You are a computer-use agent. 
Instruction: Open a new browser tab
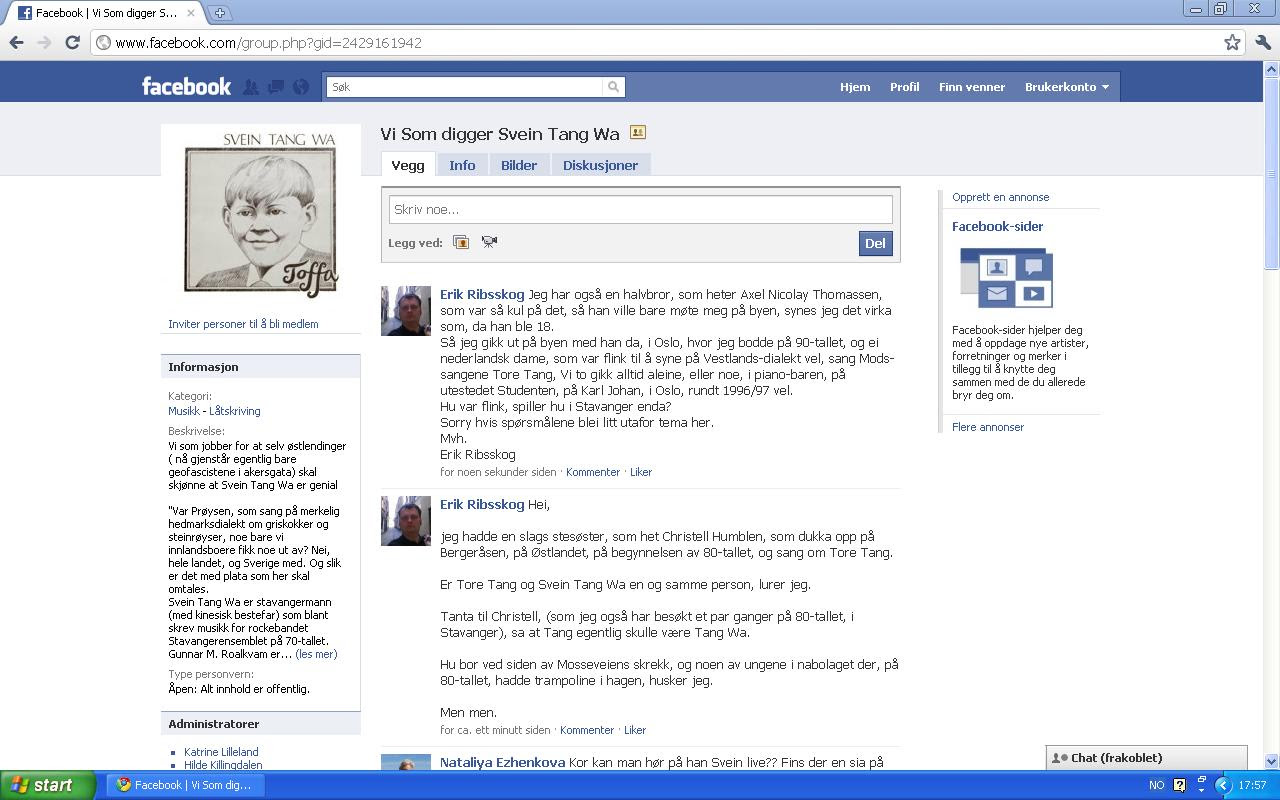(219, 13)
